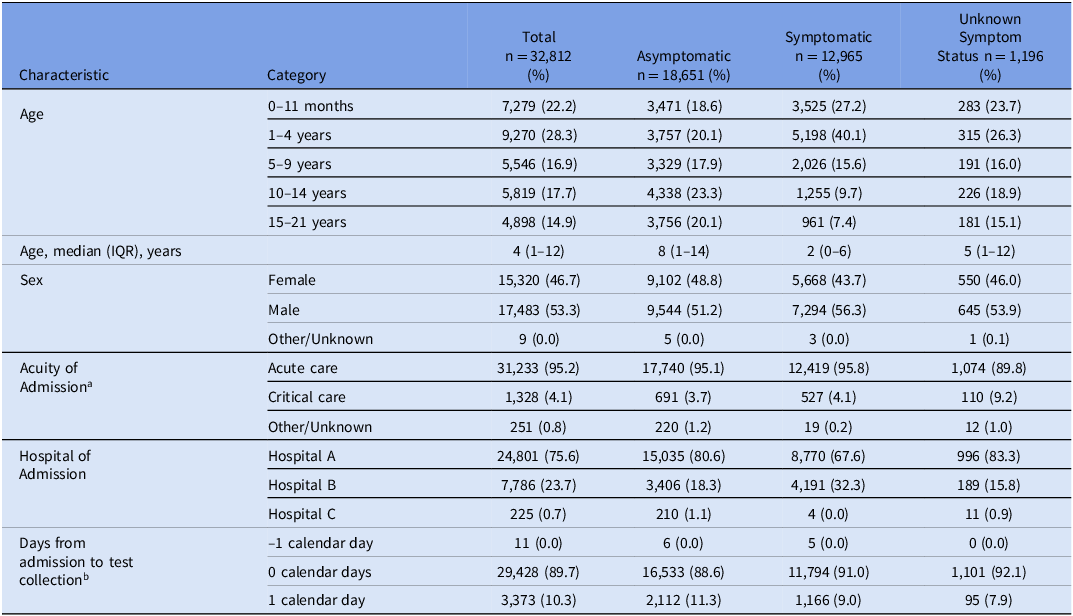The image size is (1073, 616).
Task: Select the Hospital C category cell
Action: (302, 514)
